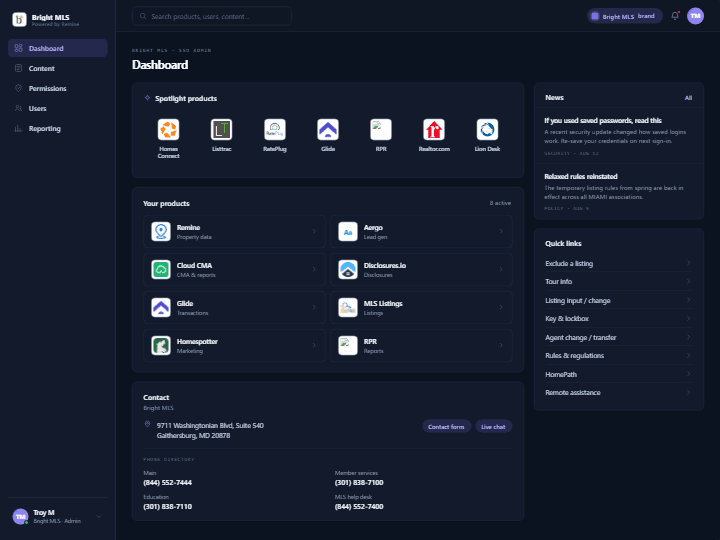Image resolution: width=720 pixels, height=540 pixels.
Task: Click Main phone number (844) 552-7444
Action: (168, 483)
